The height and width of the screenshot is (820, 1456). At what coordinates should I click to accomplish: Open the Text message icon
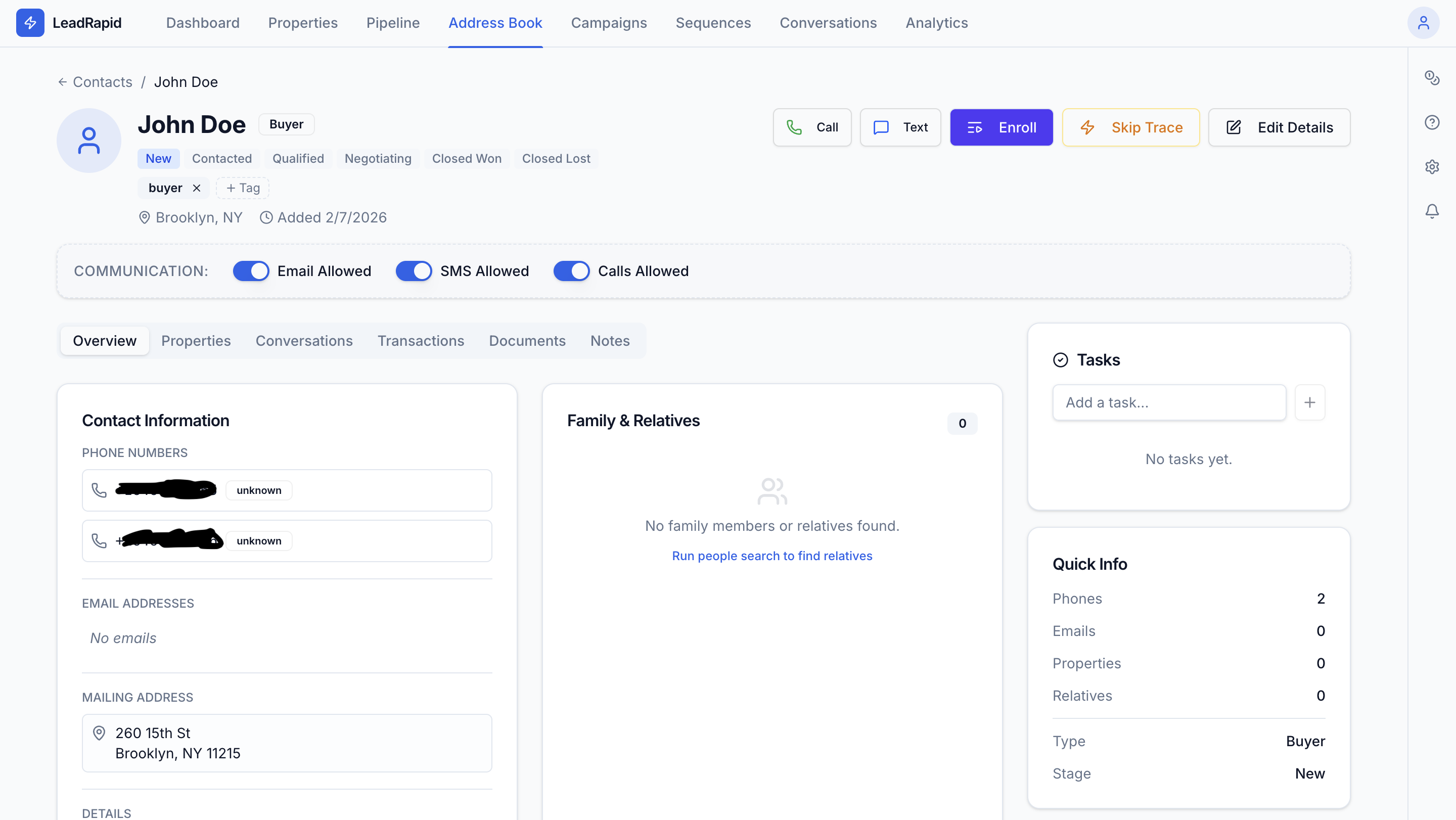click(x=881, y=127)
